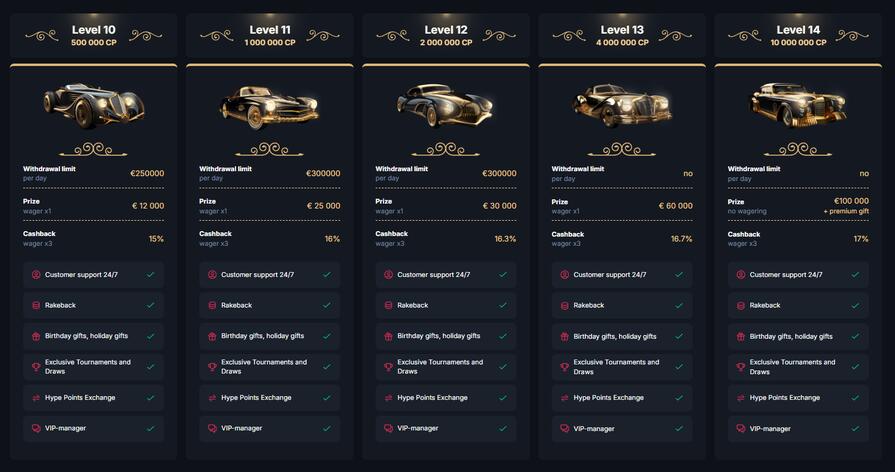Click Level 10 Rakeback green checkmark
The width and height of the screenshot is (895, 472).
pyautogui.click(x=151, y=305)
